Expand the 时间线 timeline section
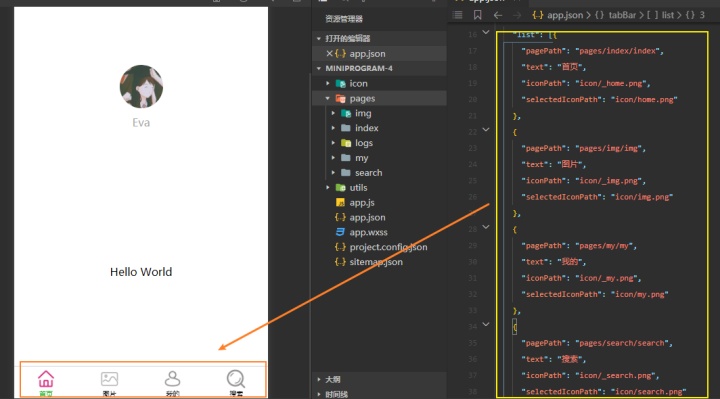The width and height of the screenshot is (720, 399). tap(319, 394)
